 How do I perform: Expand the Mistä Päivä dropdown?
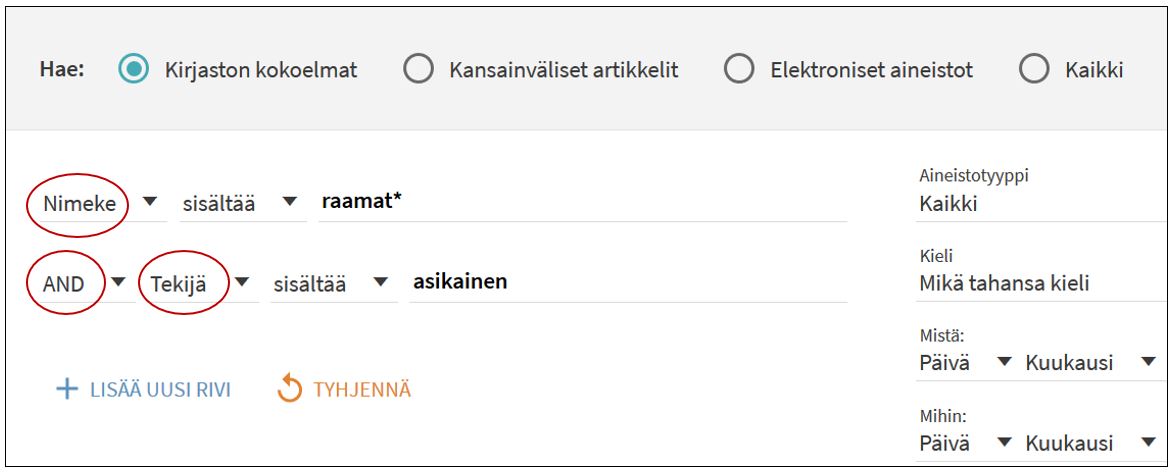click(x=1005, y=362)
